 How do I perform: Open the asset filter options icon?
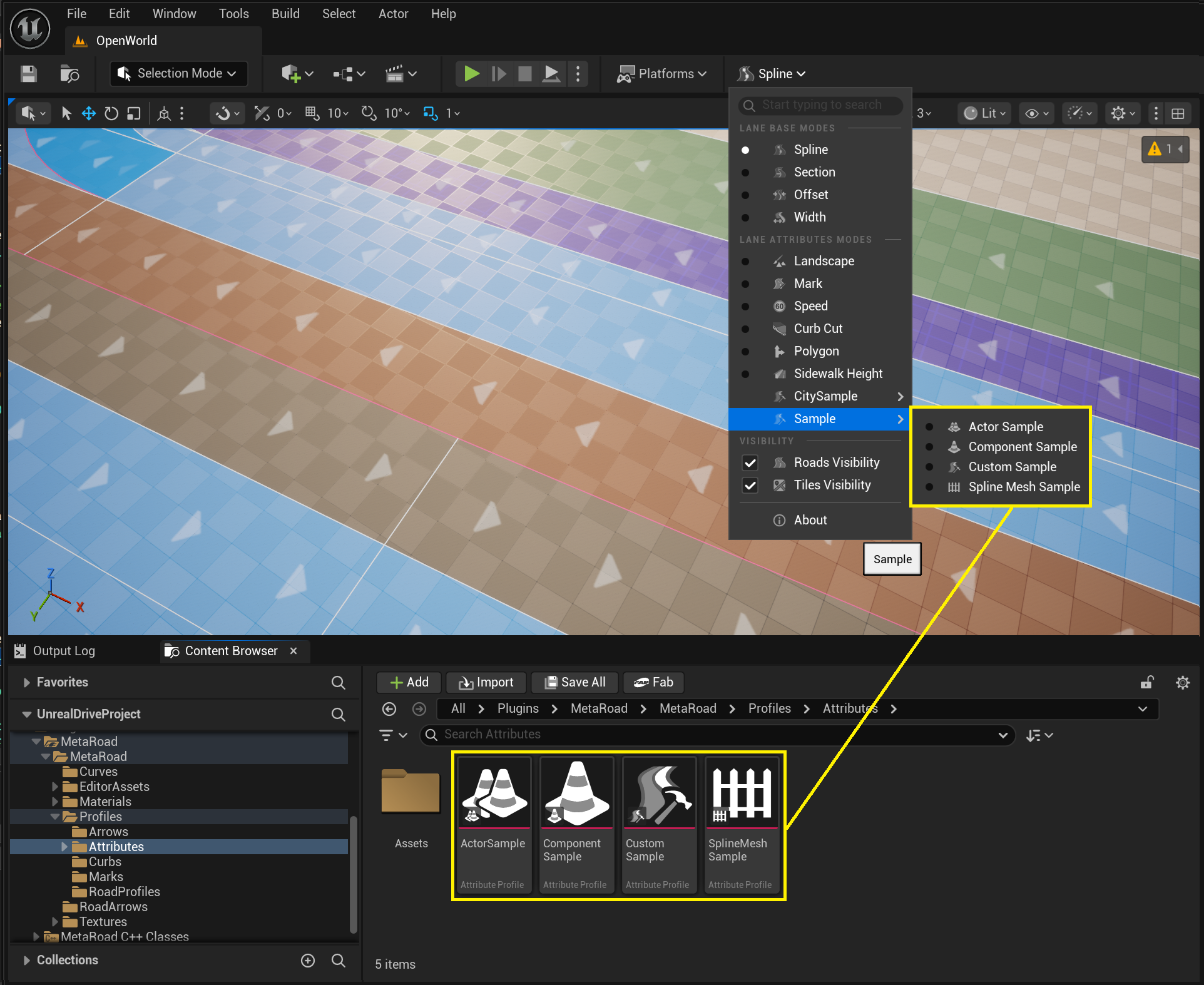pyautogui.click(x=393, y=735)
